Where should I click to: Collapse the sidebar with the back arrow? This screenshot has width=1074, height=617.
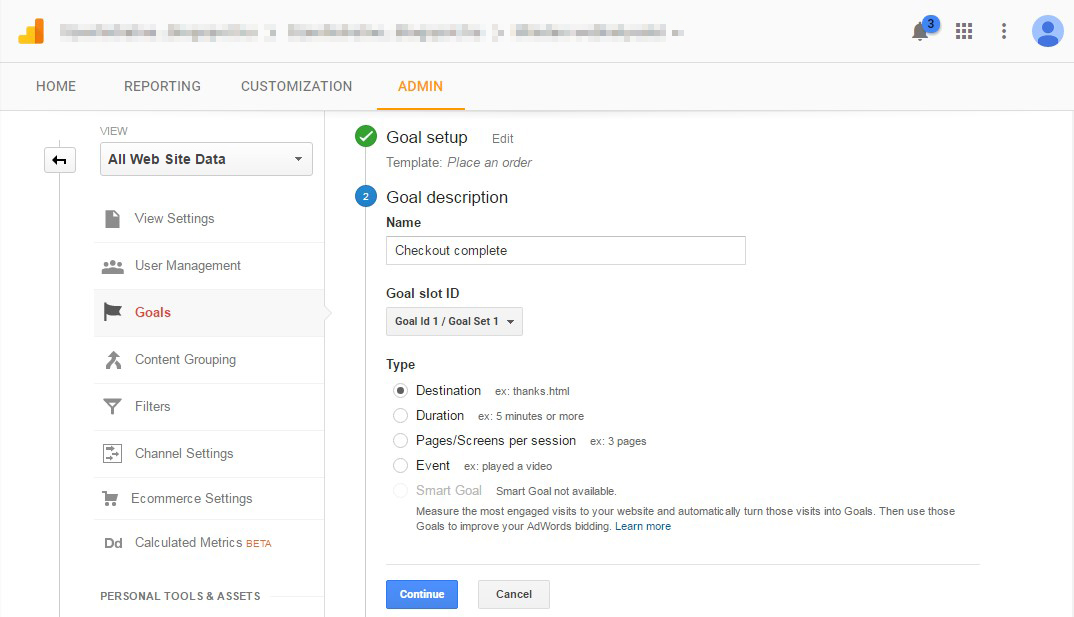pos(59,159)
